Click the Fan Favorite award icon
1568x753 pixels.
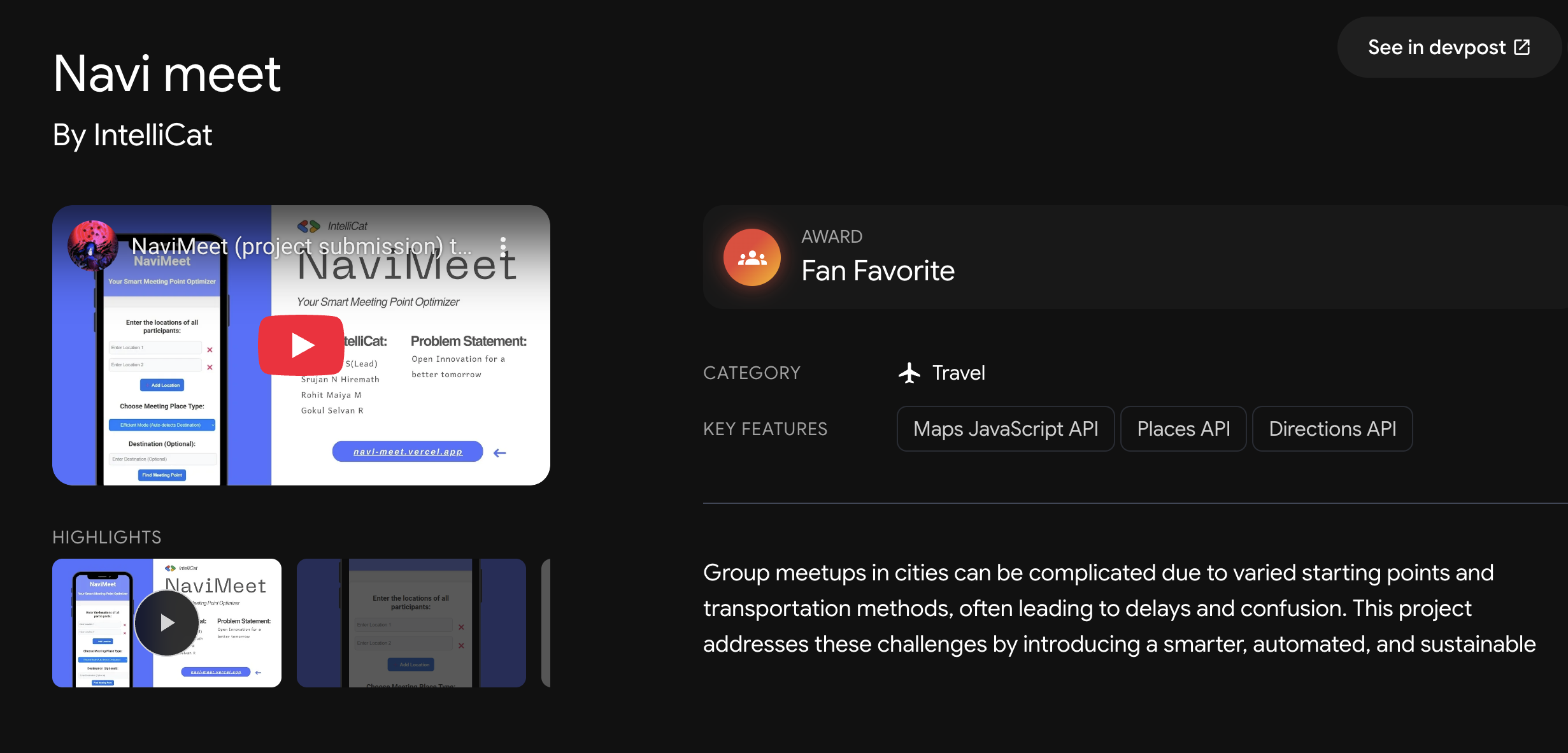752,257
